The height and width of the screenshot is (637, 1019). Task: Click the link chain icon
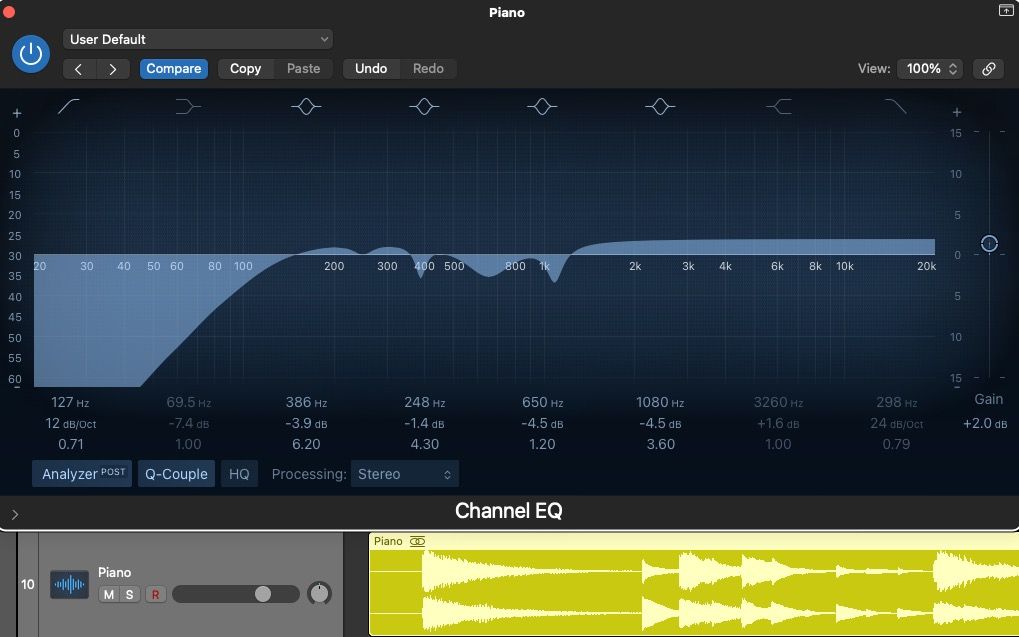tap(988, 69)
